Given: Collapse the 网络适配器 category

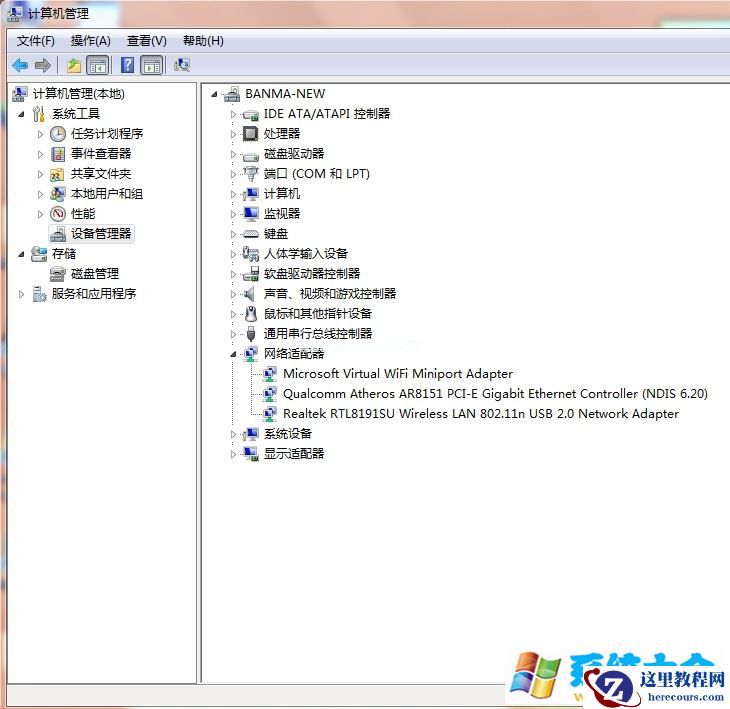Looking at the screenshot, I should coord(233,355).
